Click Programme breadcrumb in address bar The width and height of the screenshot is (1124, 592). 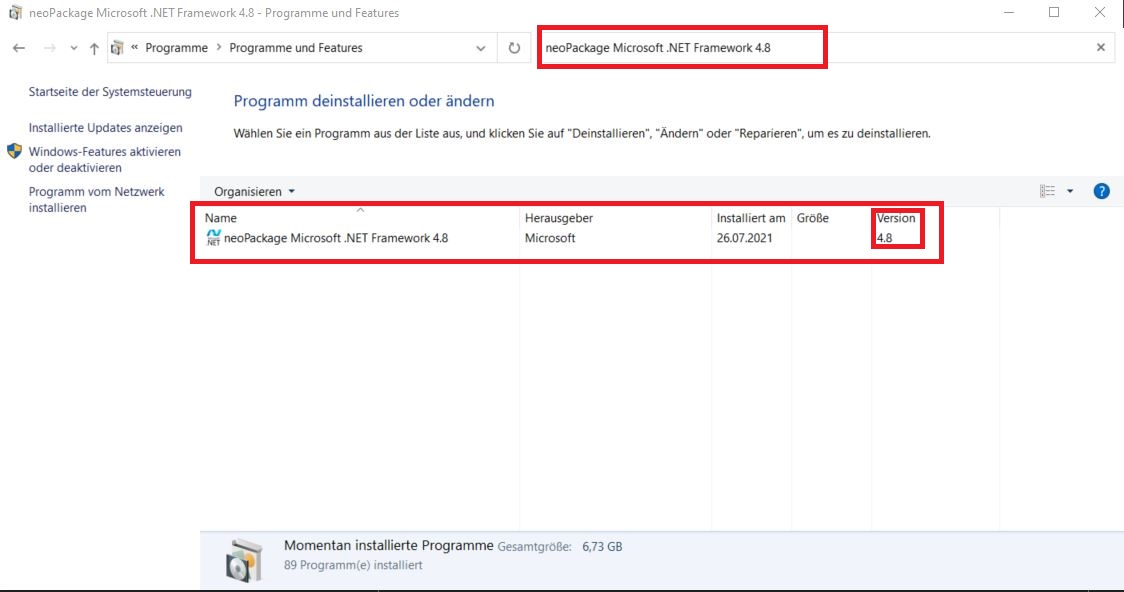[176, 48]
